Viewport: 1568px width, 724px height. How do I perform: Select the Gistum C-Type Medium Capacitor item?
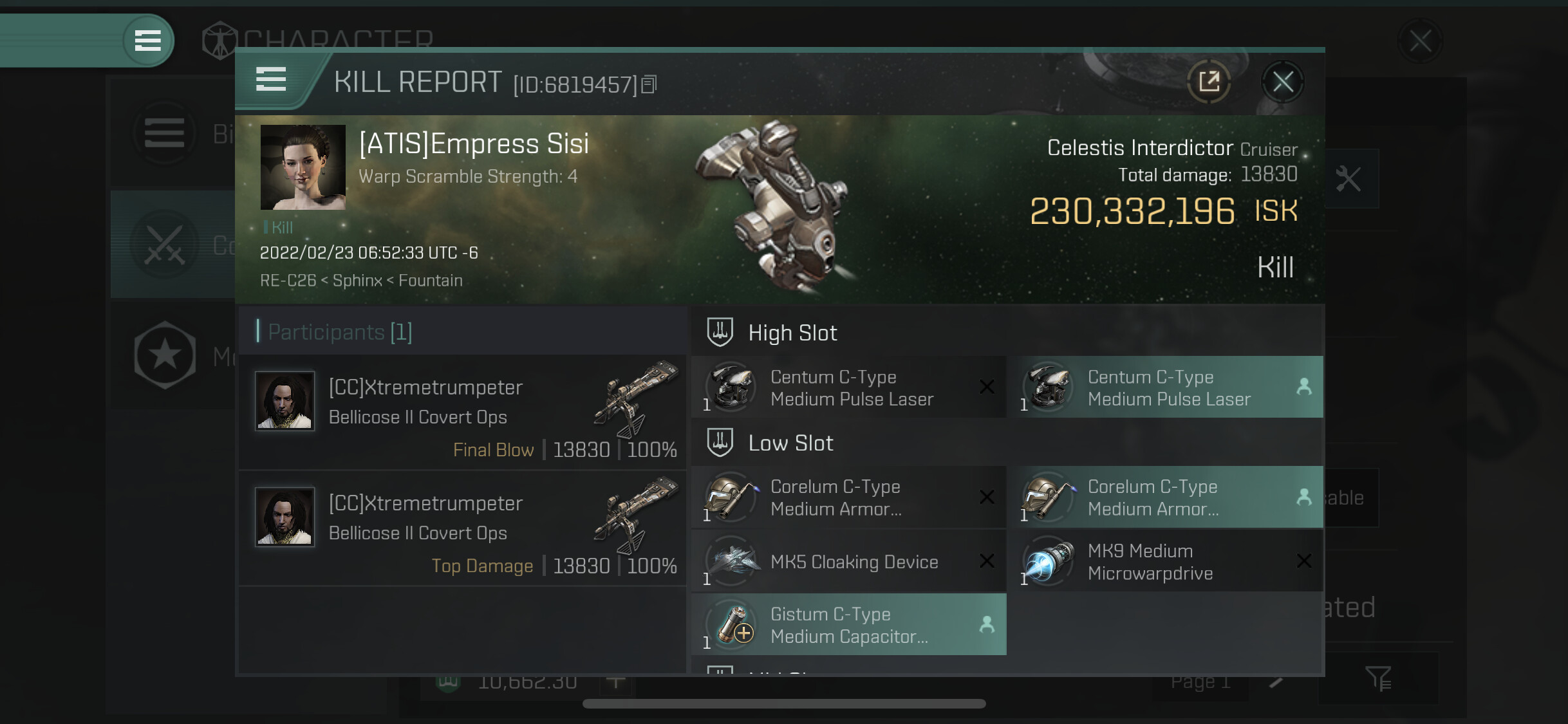(x=848, y=625)
